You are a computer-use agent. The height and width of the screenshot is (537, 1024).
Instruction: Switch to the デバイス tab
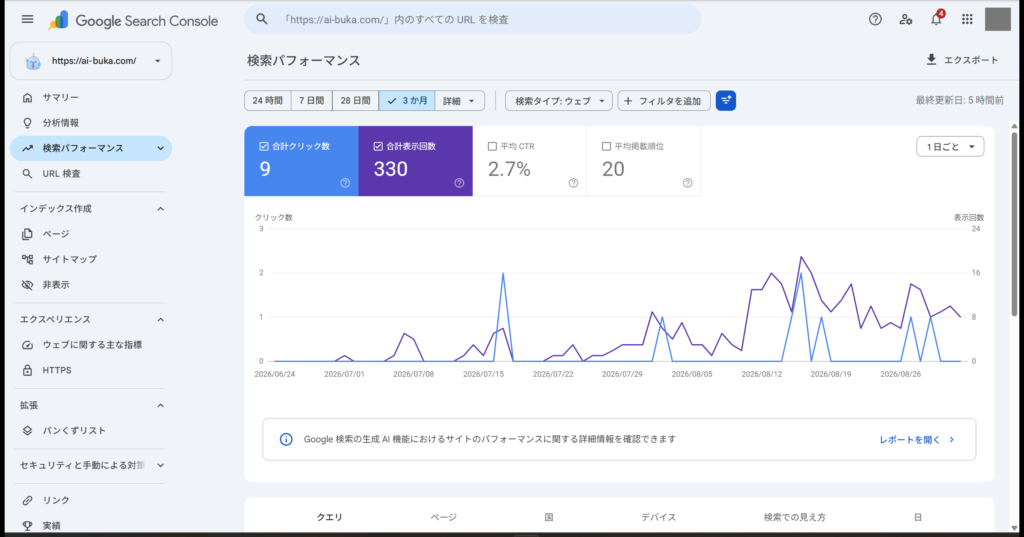point(658,517)
